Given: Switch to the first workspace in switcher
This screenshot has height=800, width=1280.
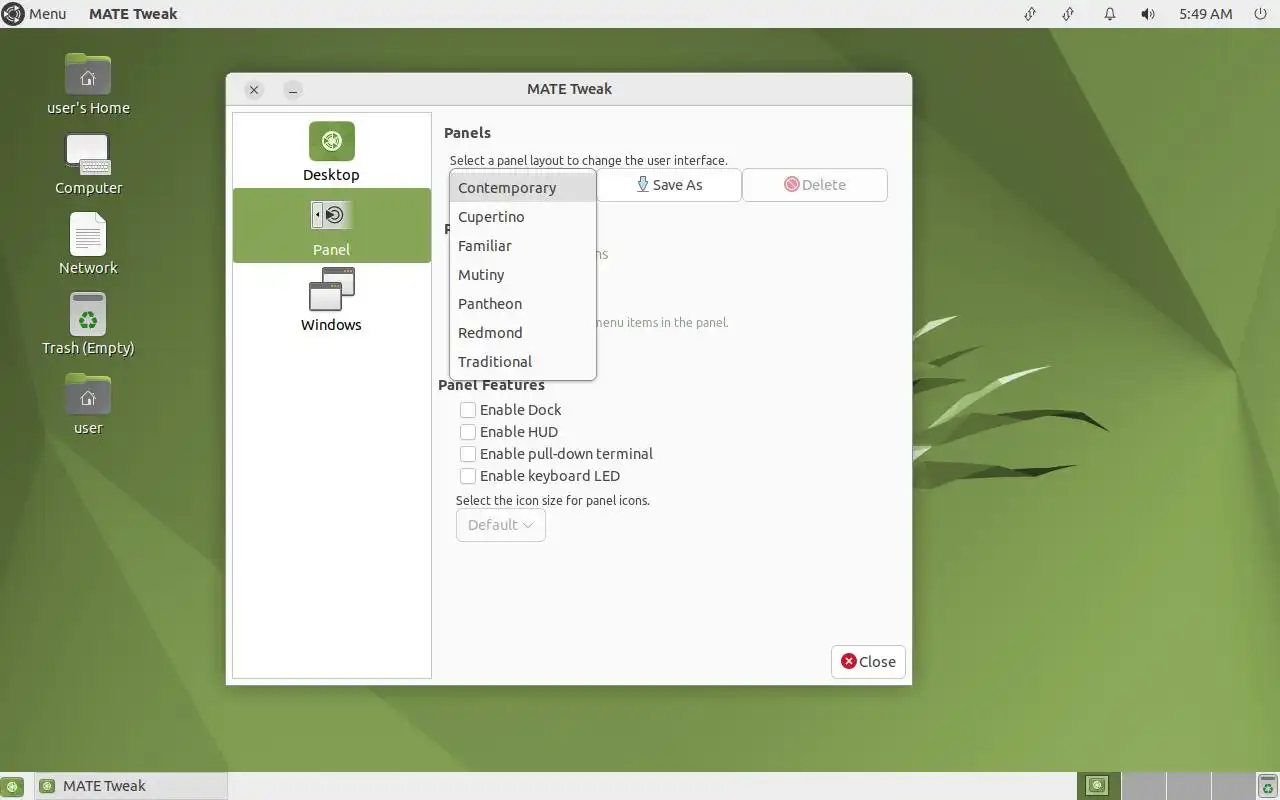Looking at the screenshot, I should pyautogui.click(x=1098, y=786).
